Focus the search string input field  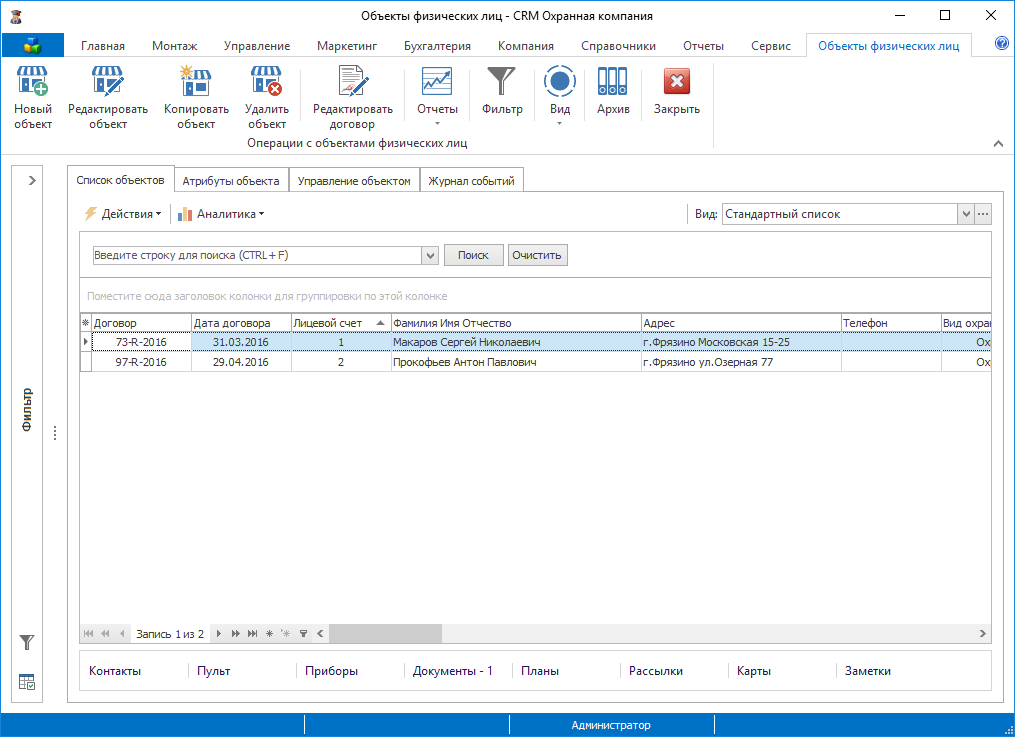pos(258,256)
